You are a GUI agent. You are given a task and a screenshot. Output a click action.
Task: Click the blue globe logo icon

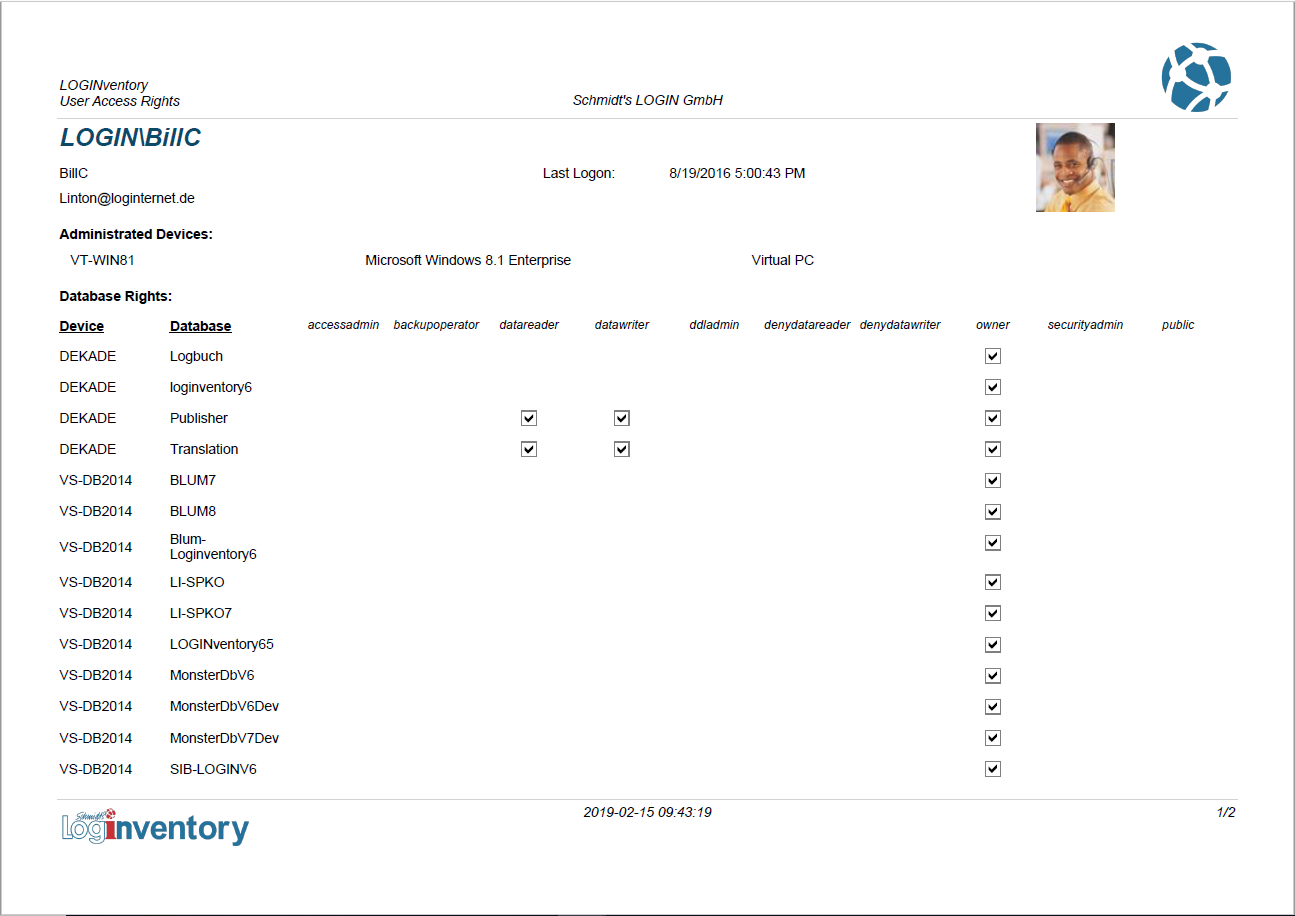click(1196, 77)
